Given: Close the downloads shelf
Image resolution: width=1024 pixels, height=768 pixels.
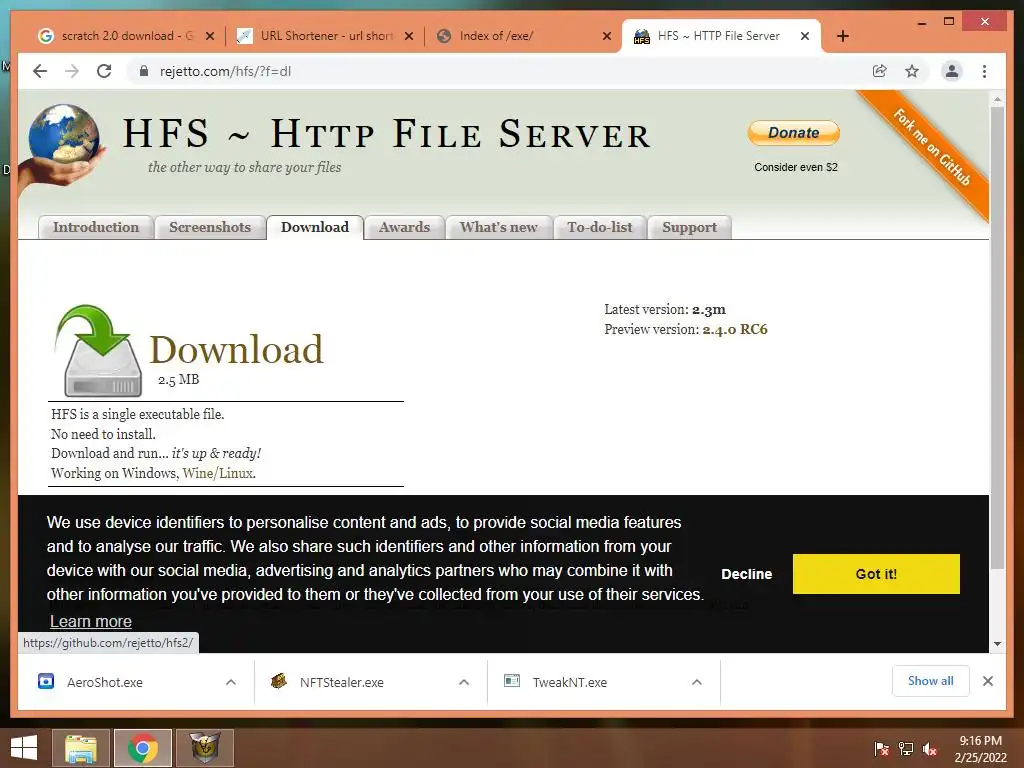Looking at the screenshot, I should [x=987, y=681].
